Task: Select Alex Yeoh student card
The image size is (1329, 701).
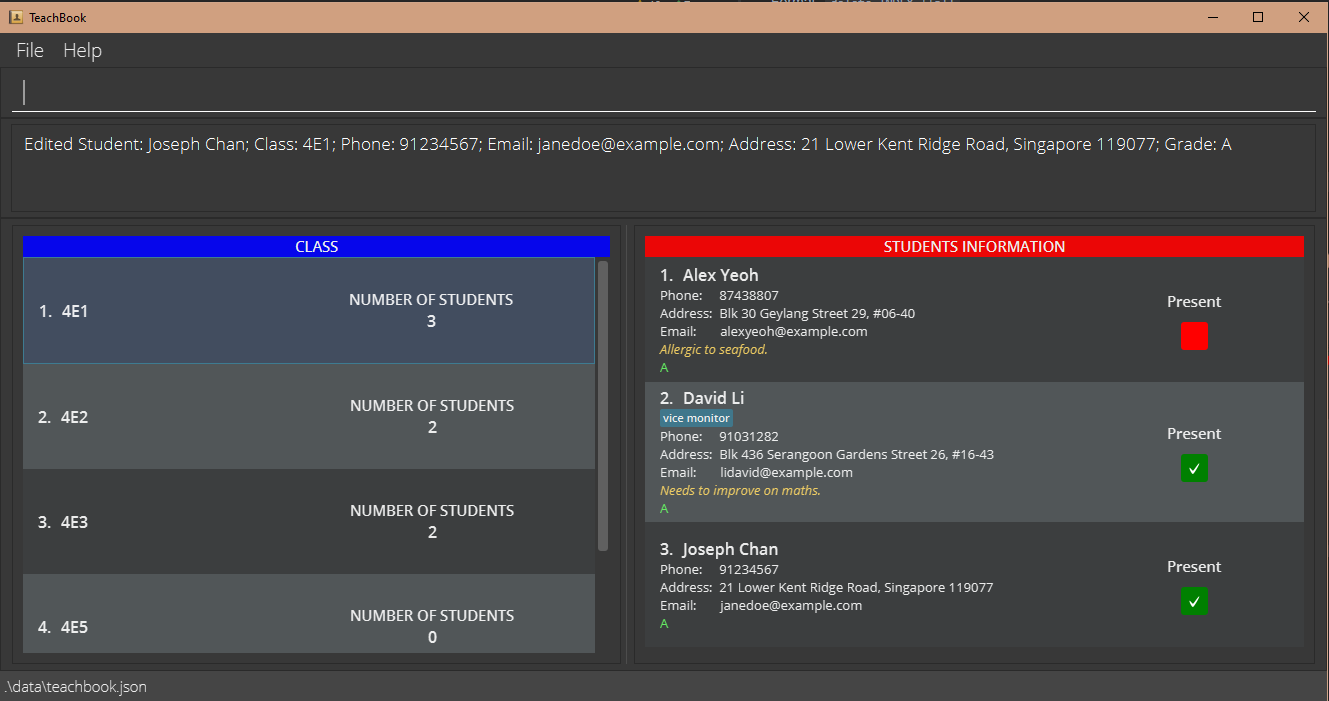Action: (900, 318)
